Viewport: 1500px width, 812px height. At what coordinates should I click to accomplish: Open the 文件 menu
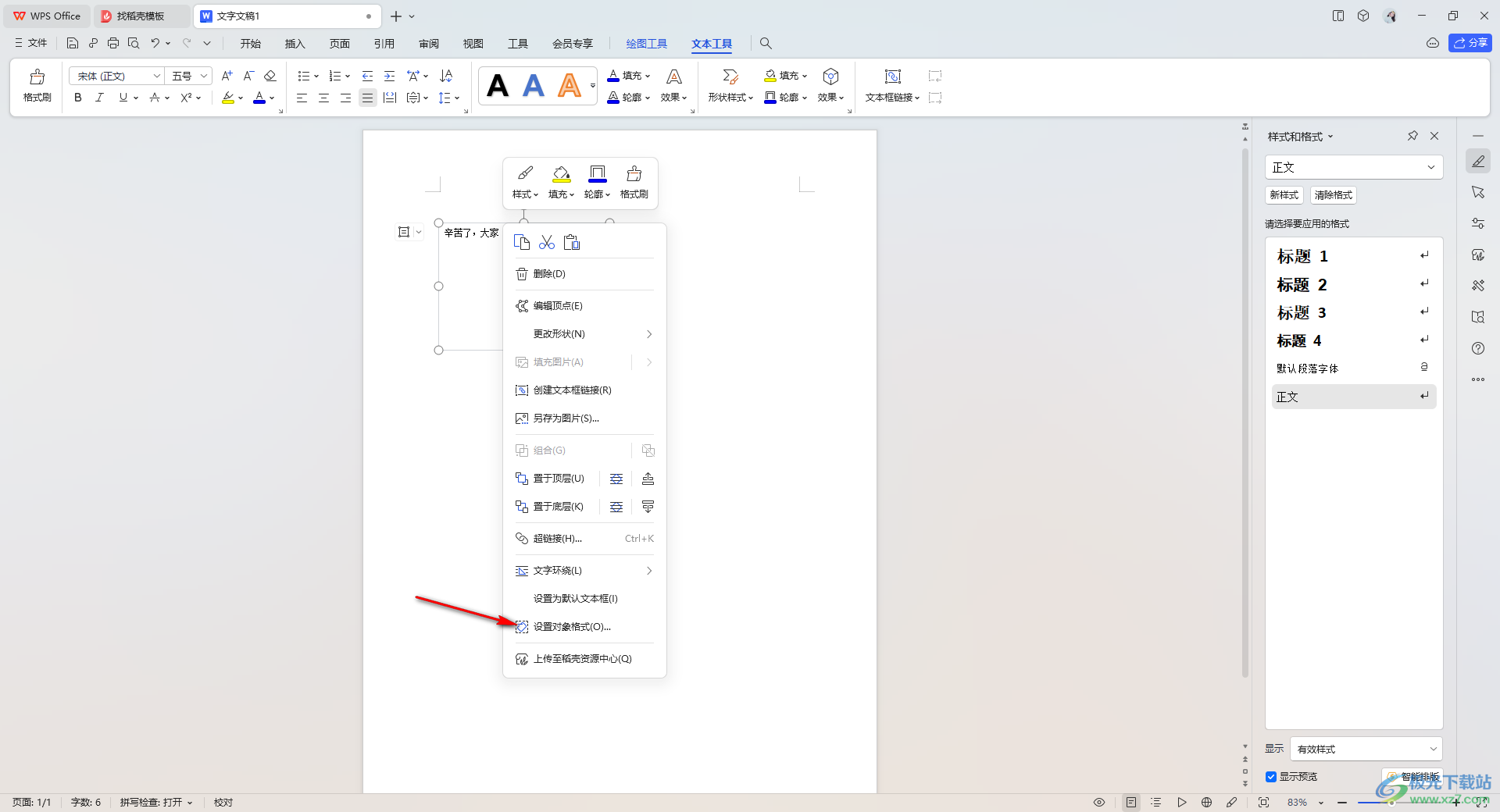[31, 43]
